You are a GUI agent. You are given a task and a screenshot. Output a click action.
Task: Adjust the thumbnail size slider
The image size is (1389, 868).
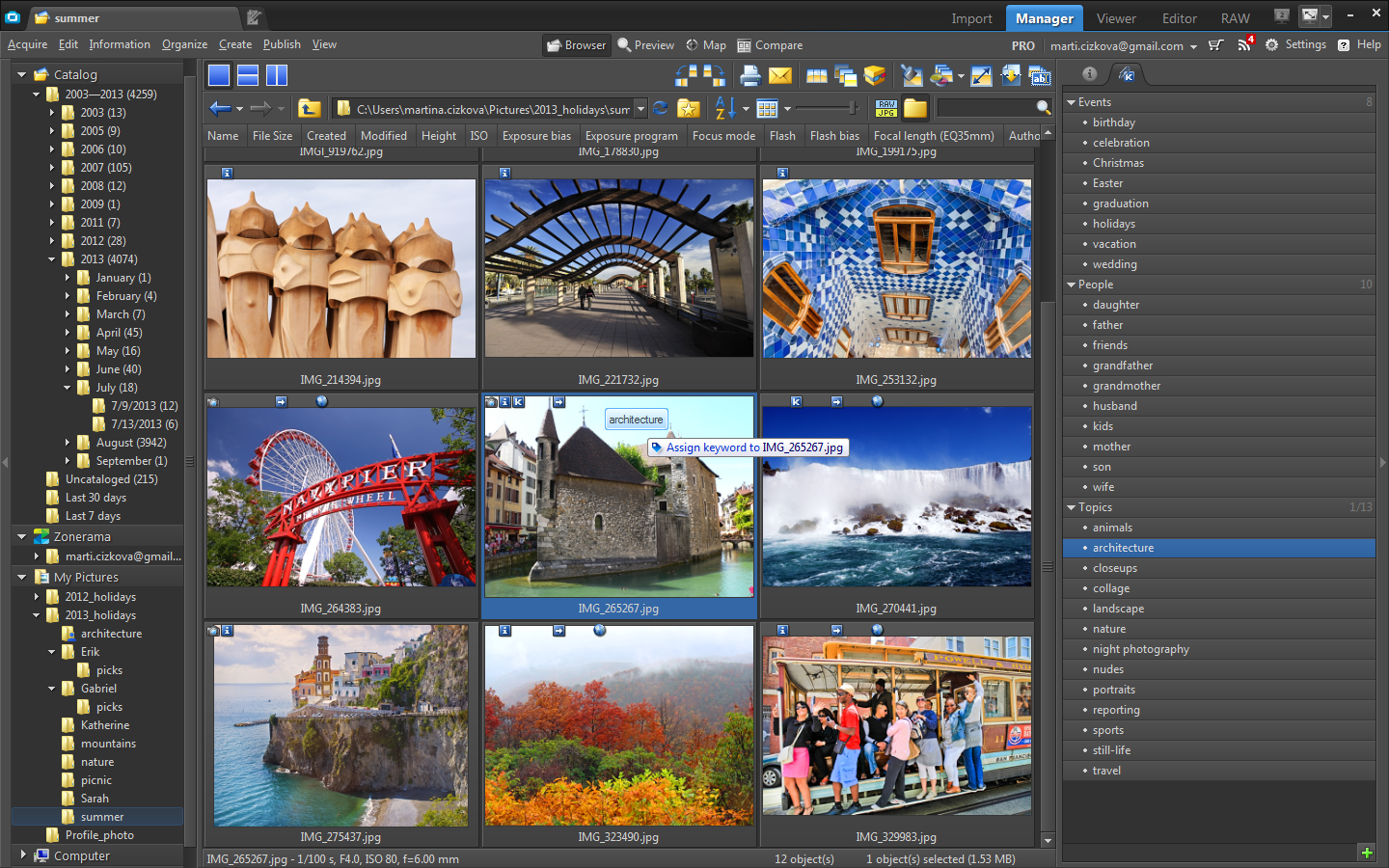pyautogui.click(x=826, y=108)
